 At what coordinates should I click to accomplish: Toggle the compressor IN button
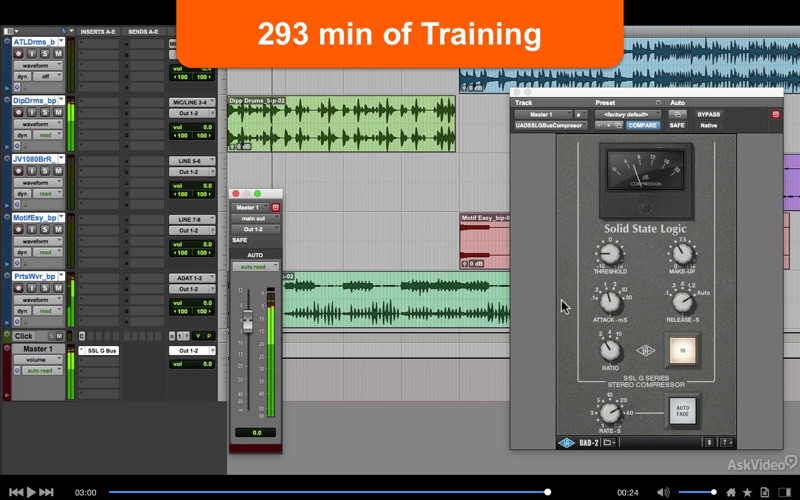(683, 351)
